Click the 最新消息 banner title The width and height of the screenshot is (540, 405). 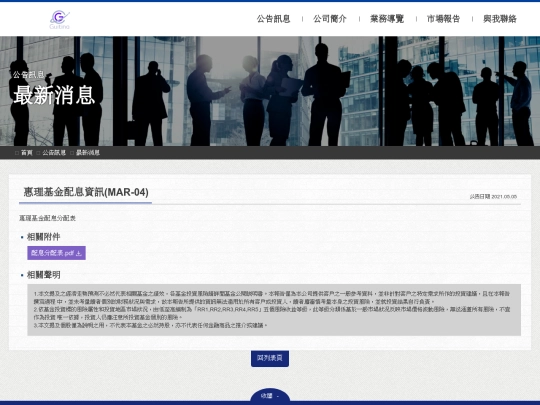[54, 95]
